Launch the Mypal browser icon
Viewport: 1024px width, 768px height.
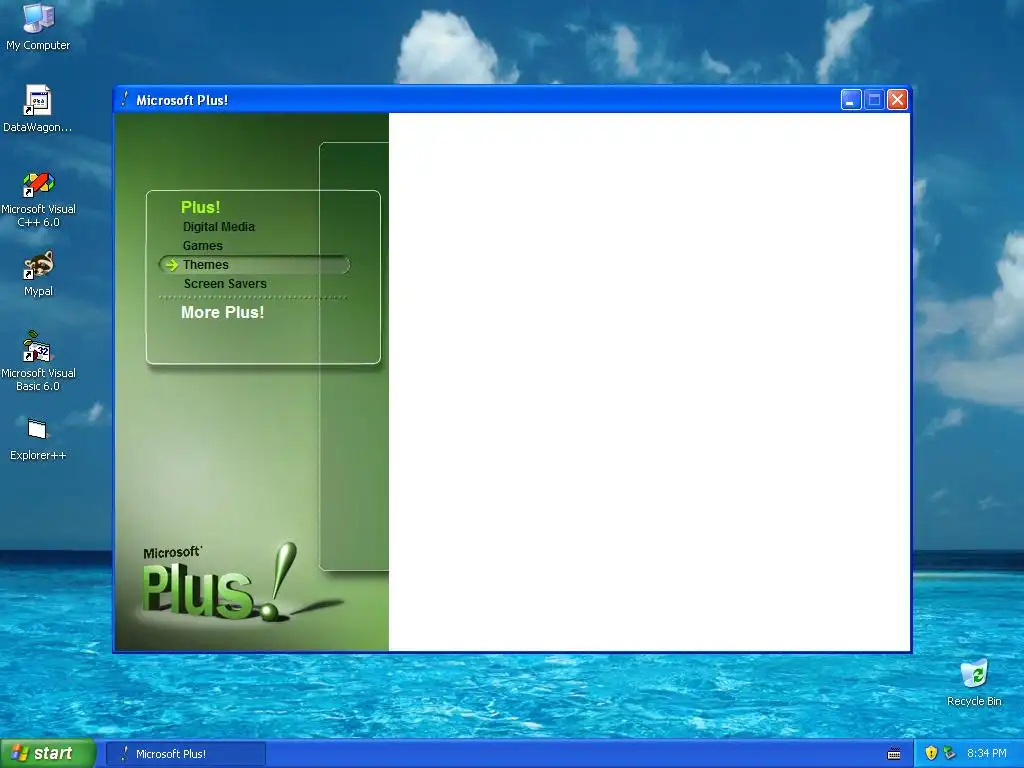pyautogui.click(x=38, y=273)
